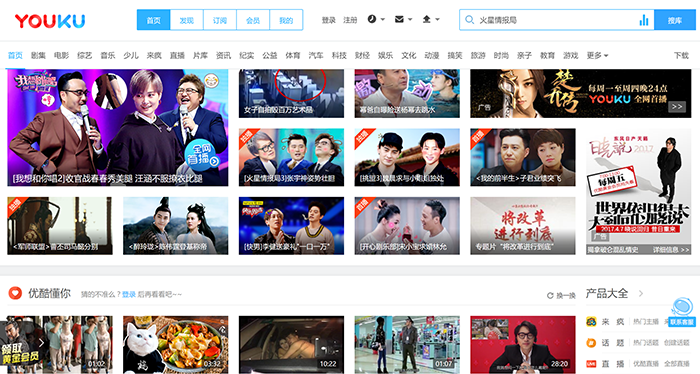
Task: Select the 发现 top navigation tab
Action: coord(187,20)
